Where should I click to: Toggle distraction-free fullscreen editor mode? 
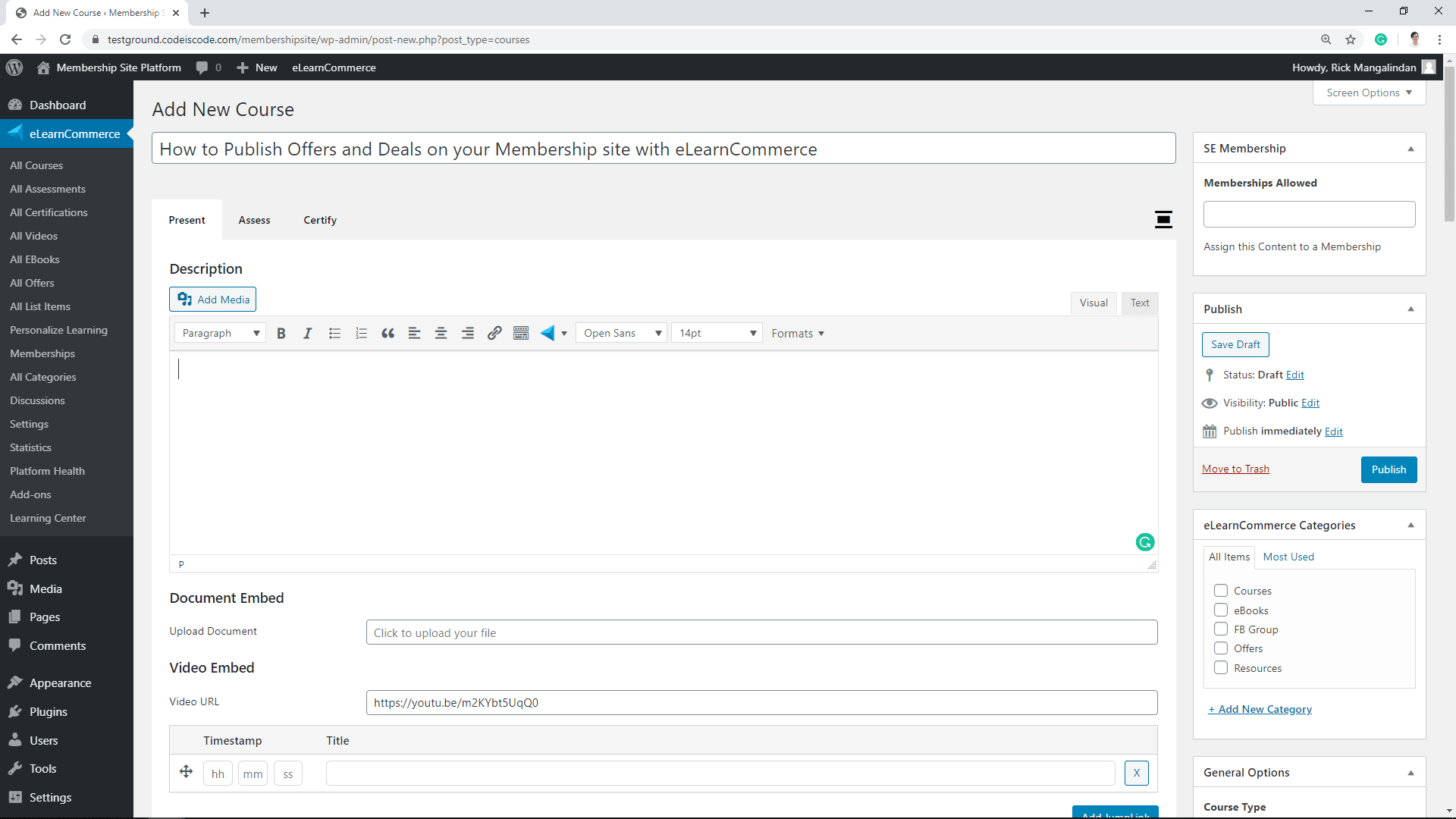[1163, 220]
